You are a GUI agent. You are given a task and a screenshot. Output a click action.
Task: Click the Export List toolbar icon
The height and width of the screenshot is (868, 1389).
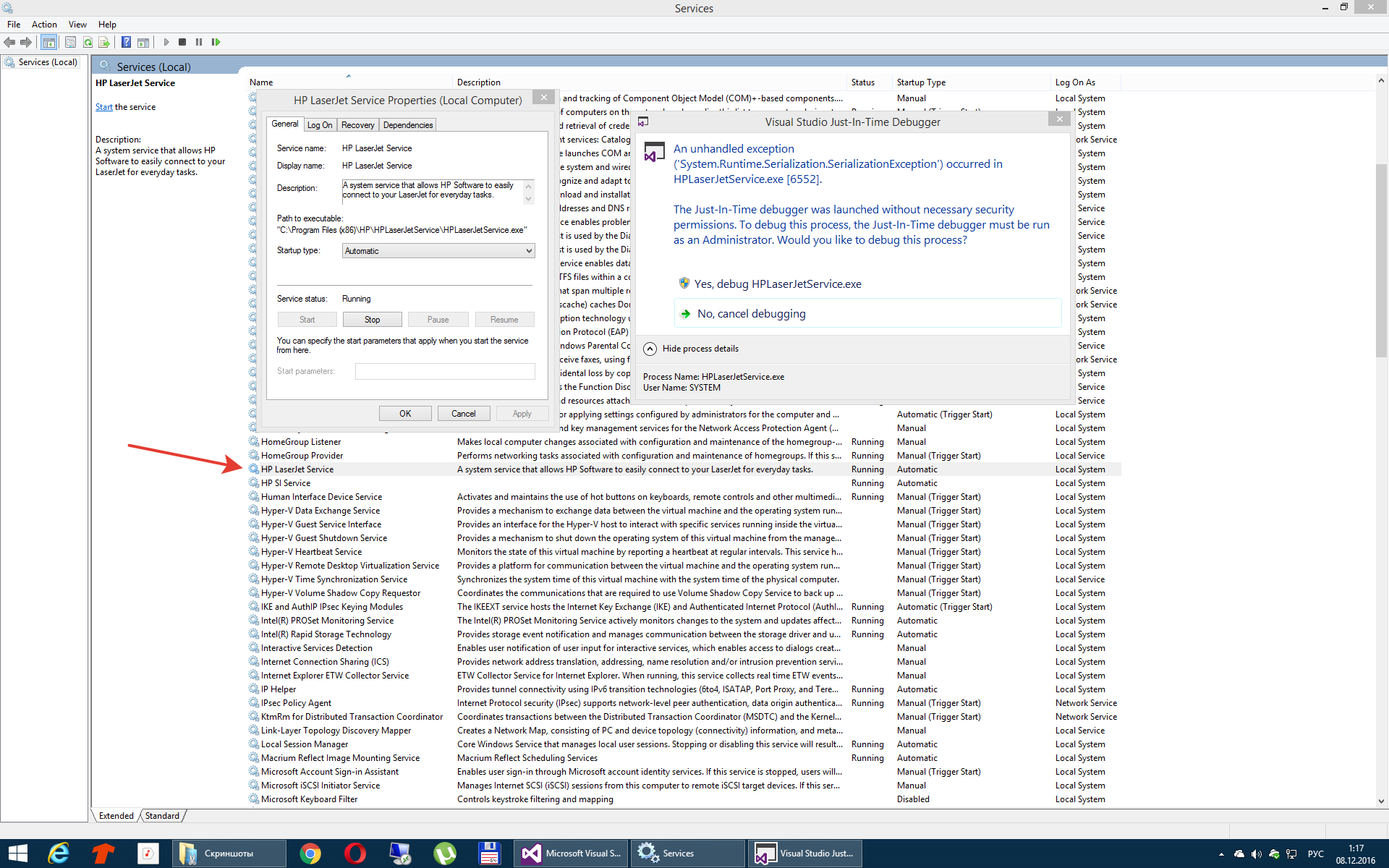(x=104, y=42)
